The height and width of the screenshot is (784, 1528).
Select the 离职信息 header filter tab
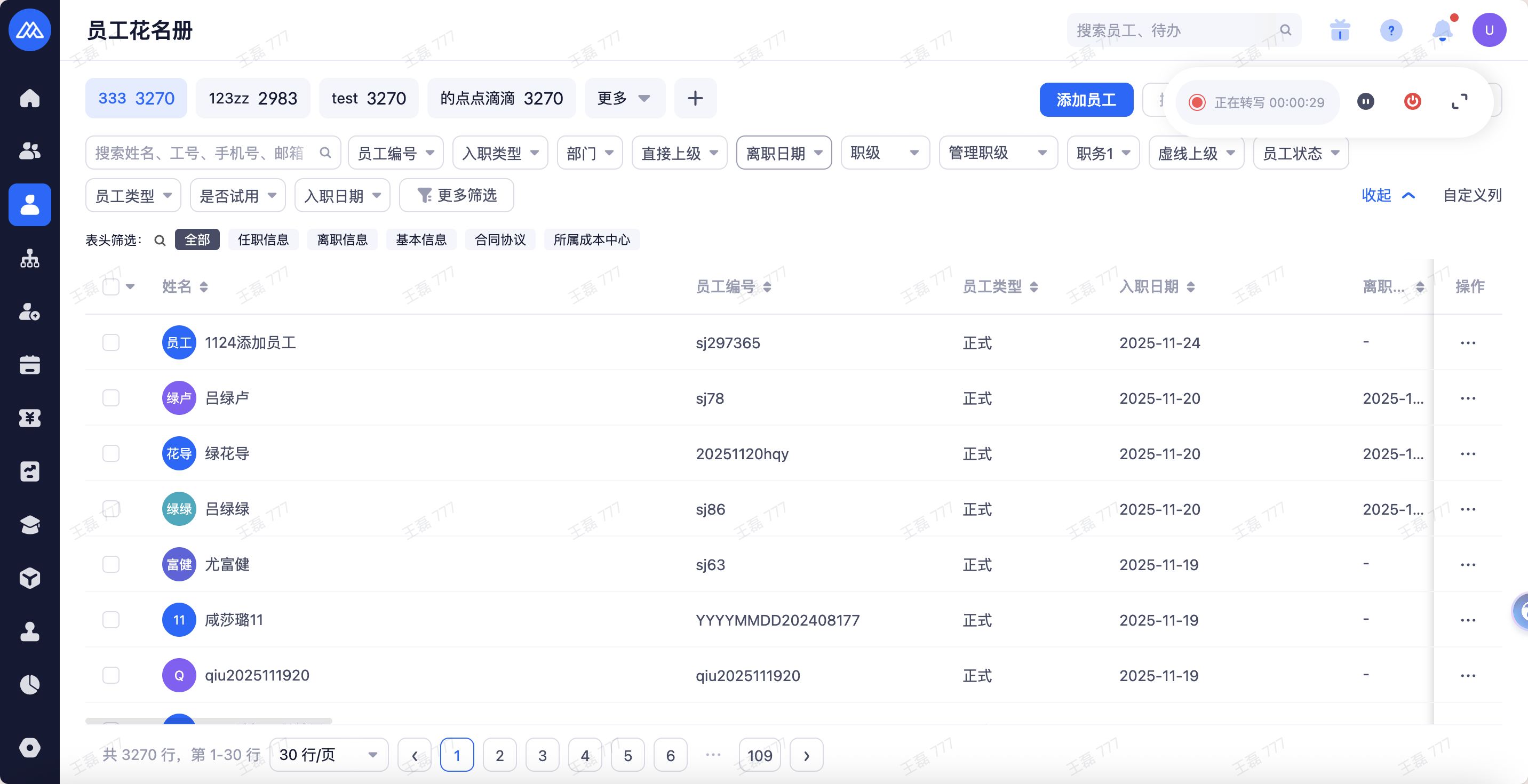(x=343, y=239)
